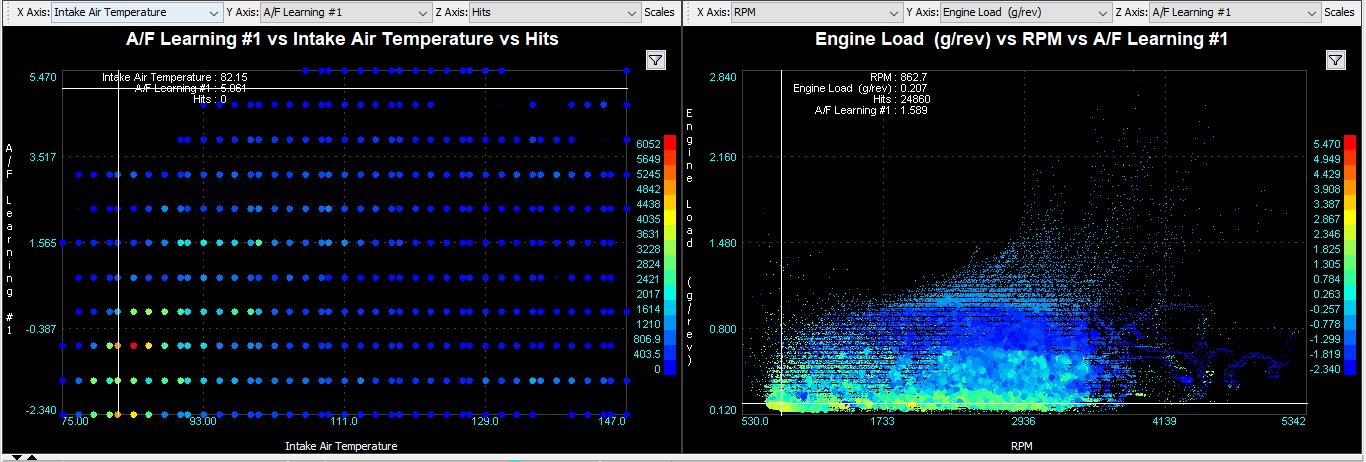Click the Hits color scale bar
The image size is (1366, 462).
[670, 255]
